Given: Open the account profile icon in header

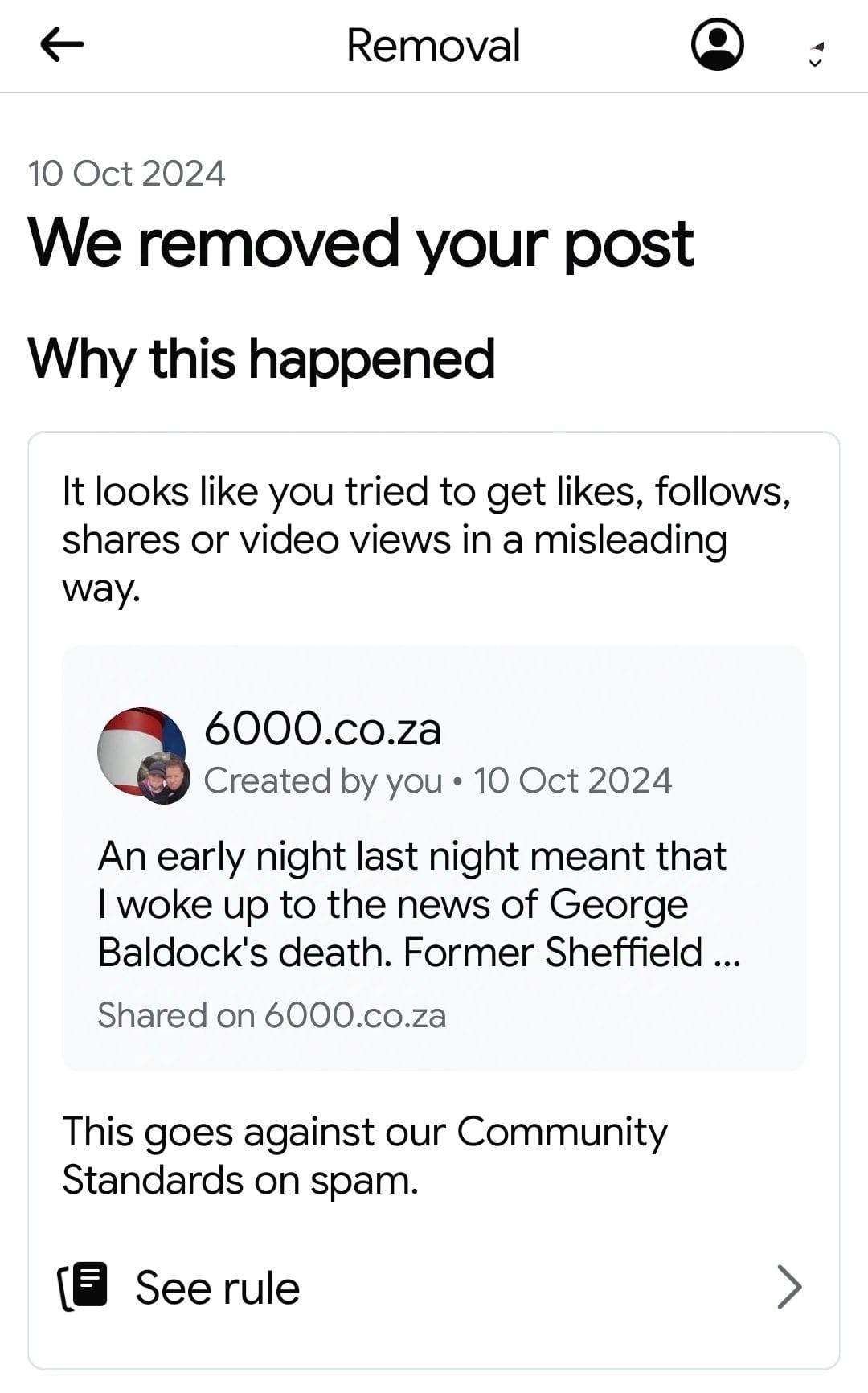Looking at the screenshot, I should tap(717, 45).
